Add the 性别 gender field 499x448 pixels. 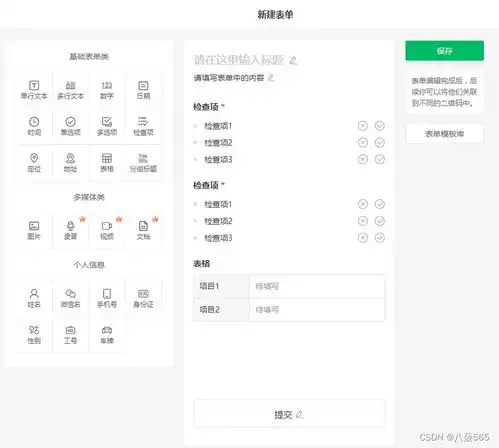coord(34,335)
